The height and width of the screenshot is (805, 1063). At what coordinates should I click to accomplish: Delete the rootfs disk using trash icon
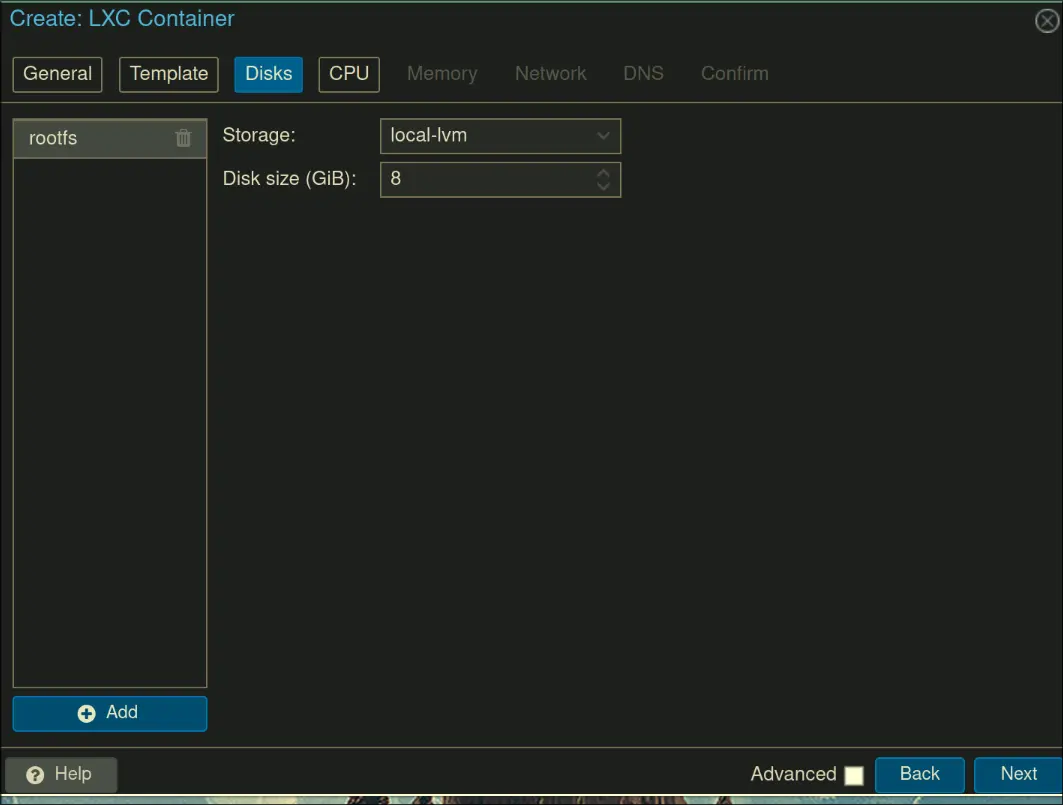(x=183, y=138)
